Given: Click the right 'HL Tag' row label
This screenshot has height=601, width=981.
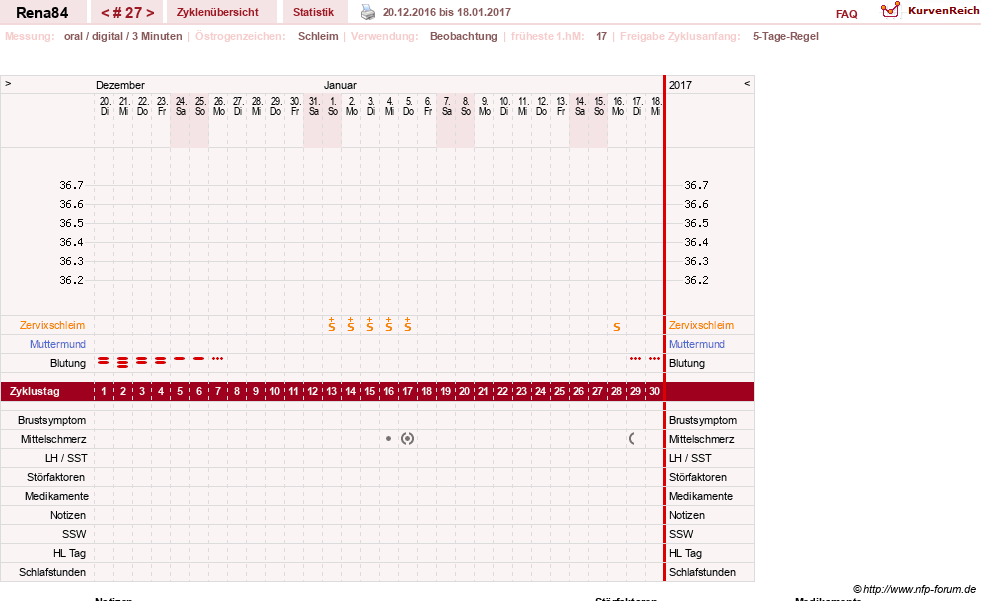Looking at the screenshot, I should [x=685, y=553].
